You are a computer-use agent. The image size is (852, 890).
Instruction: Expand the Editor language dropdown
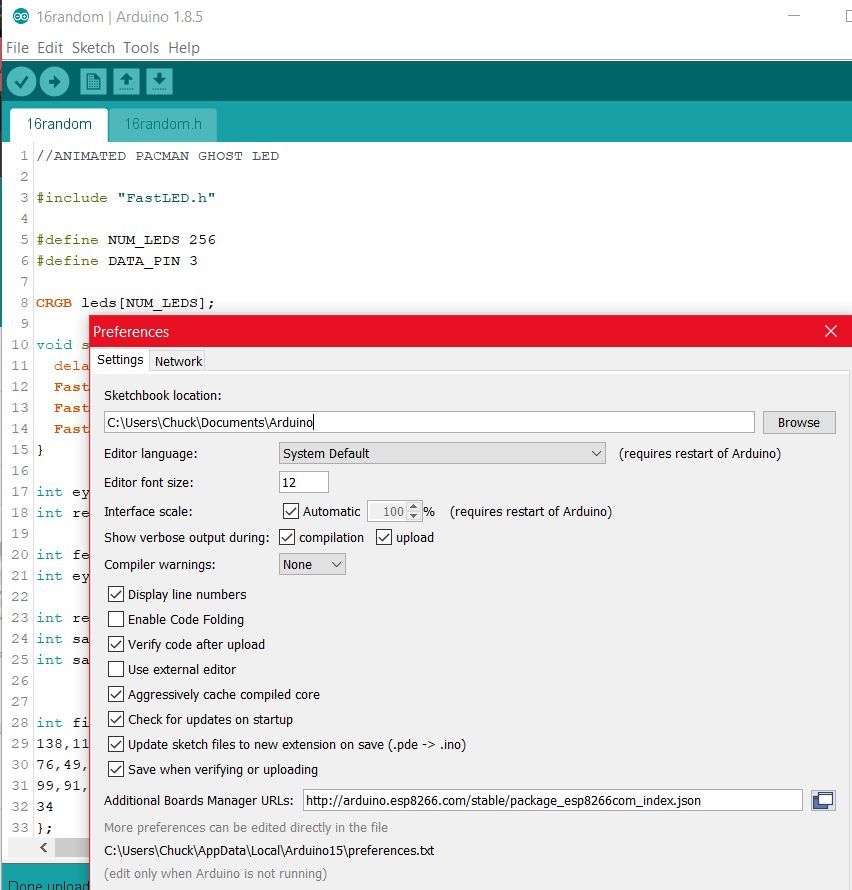442,454
